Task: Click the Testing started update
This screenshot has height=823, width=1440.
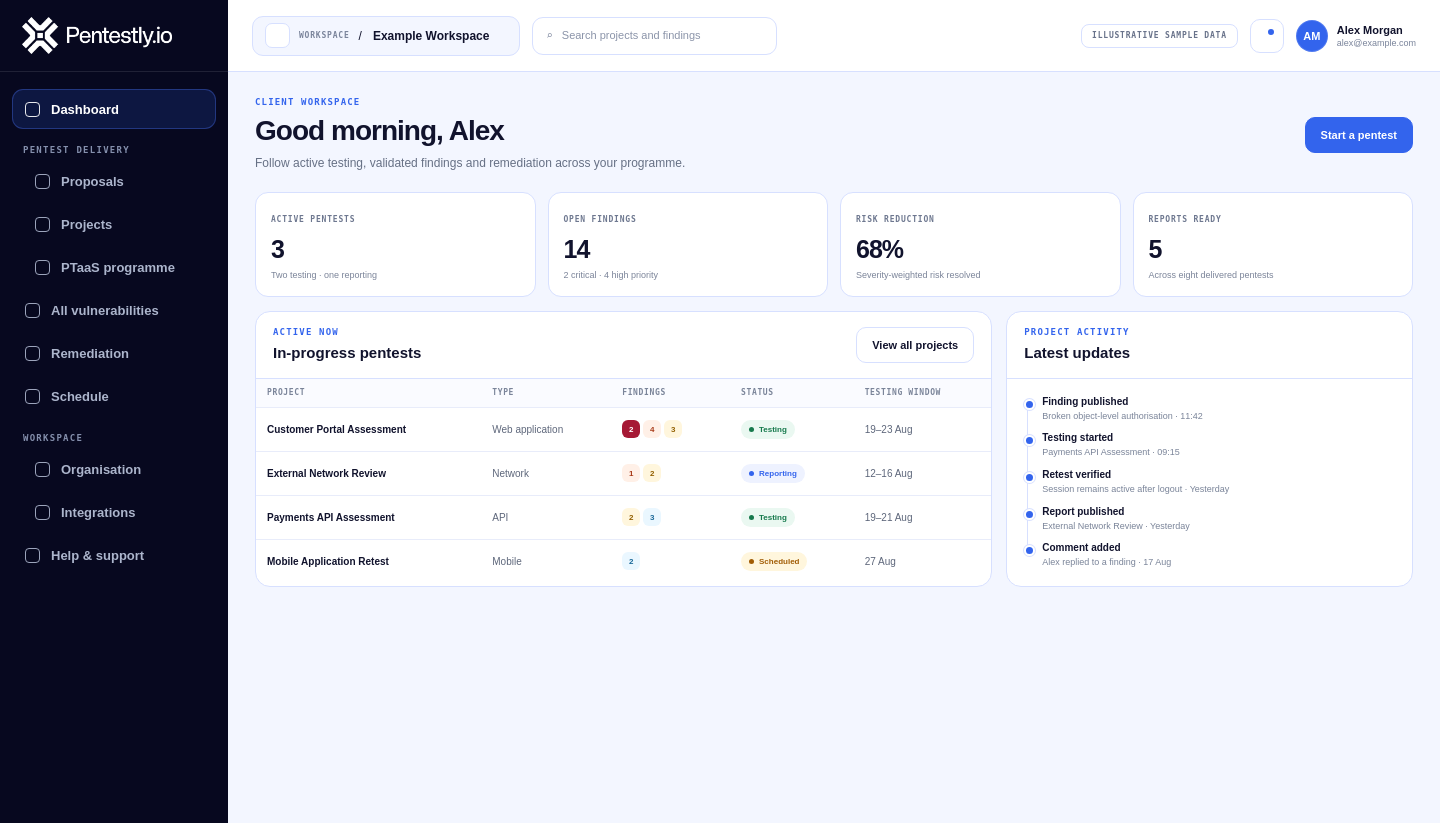Action: coord(1111,445)
